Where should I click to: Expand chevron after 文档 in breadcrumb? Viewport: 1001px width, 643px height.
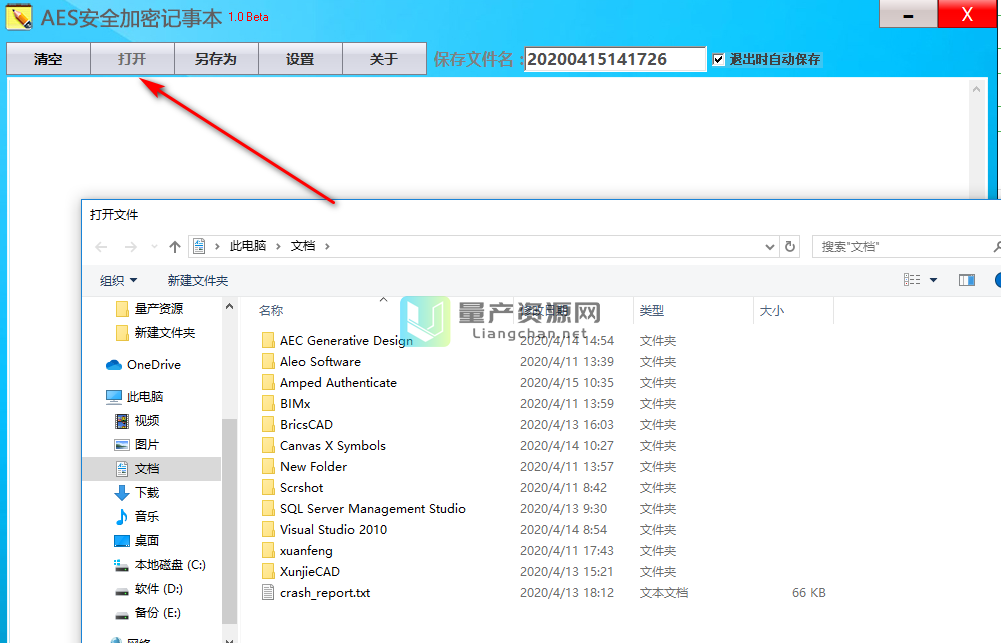(327, 246)
